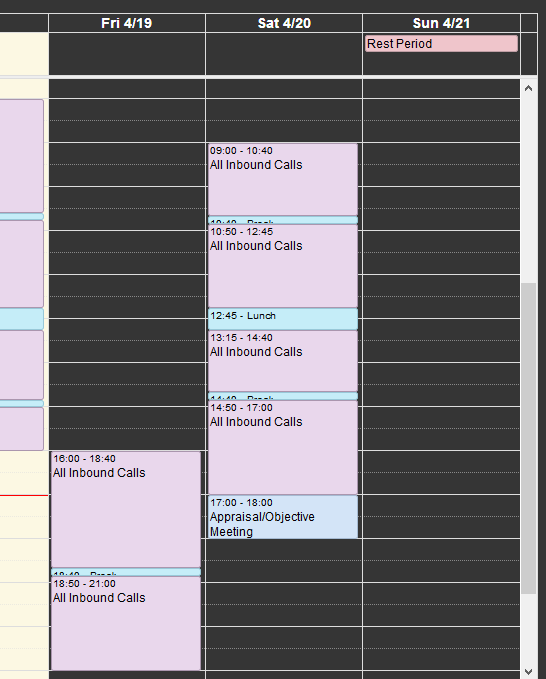The width and height of the screenshot is (546, 679).
Task: Click the Saturday 10:40 Break strip
Action: pyautogui.click(x=283, y=220)
